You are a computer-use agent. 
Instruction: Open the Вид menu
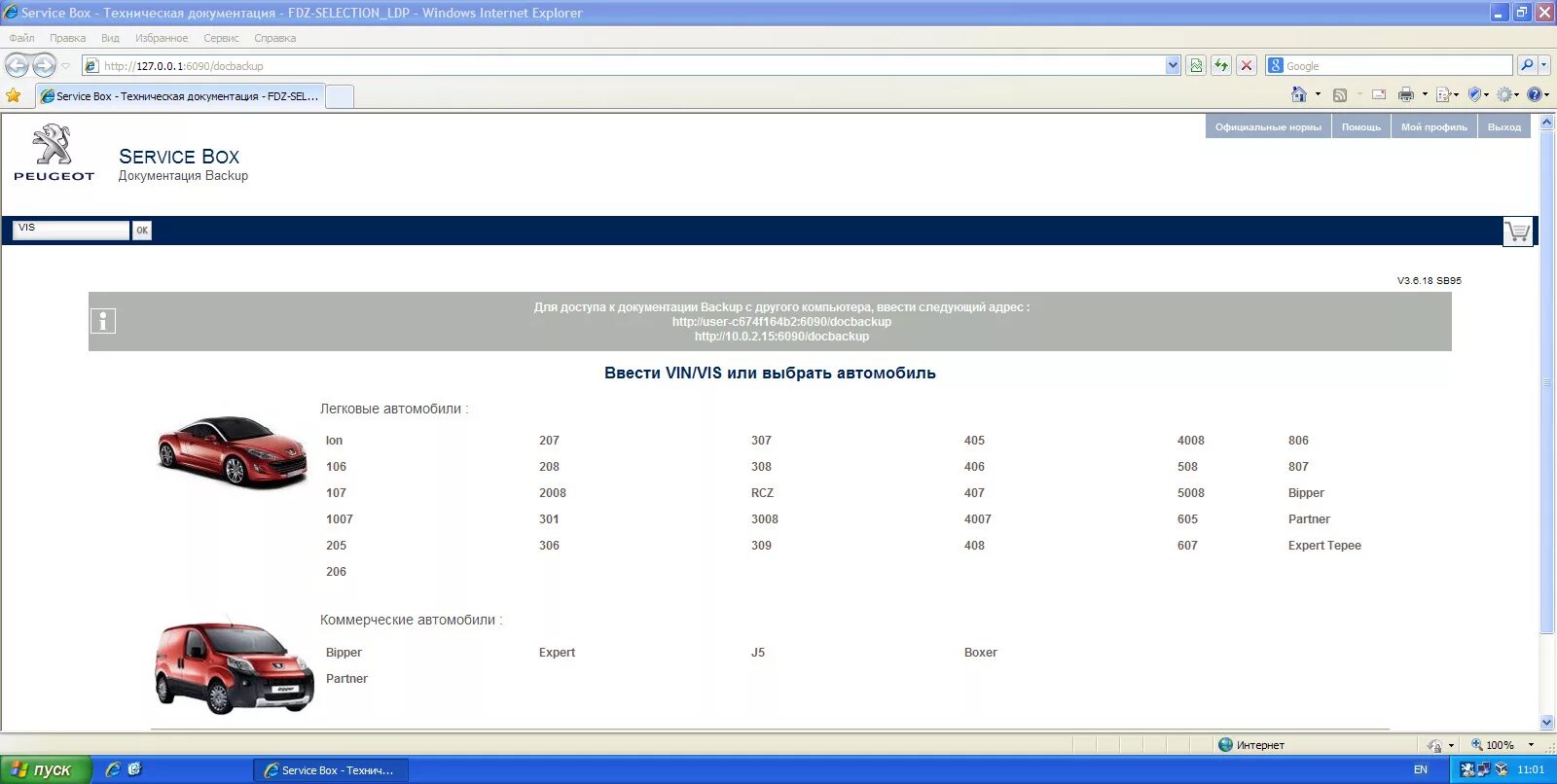(x=110, y=38)
